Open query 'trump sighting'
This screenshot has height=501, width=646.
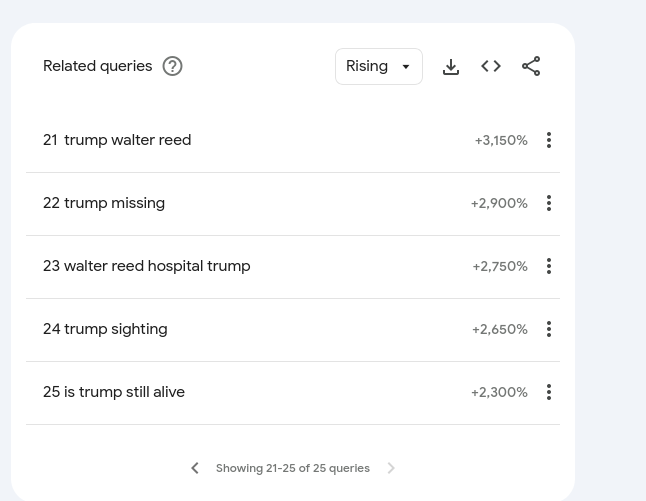tap(116, 329)
